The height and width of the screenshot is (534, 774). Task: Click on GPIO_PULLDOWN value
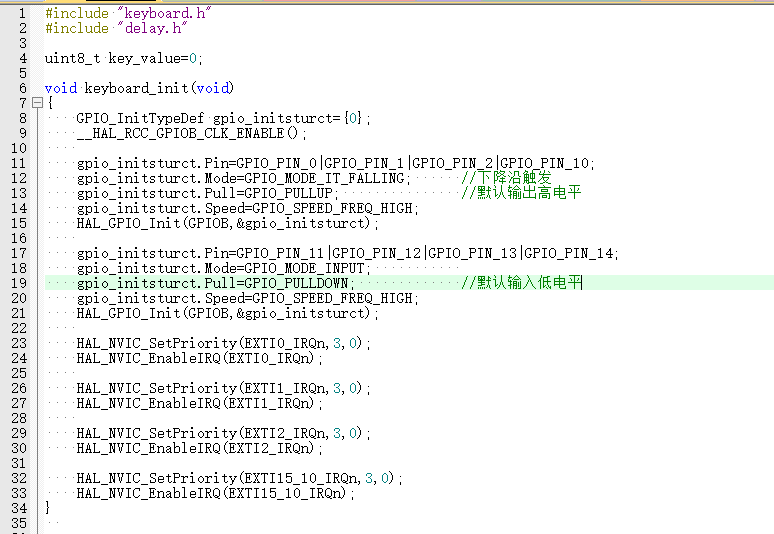[x=296, y=283]
